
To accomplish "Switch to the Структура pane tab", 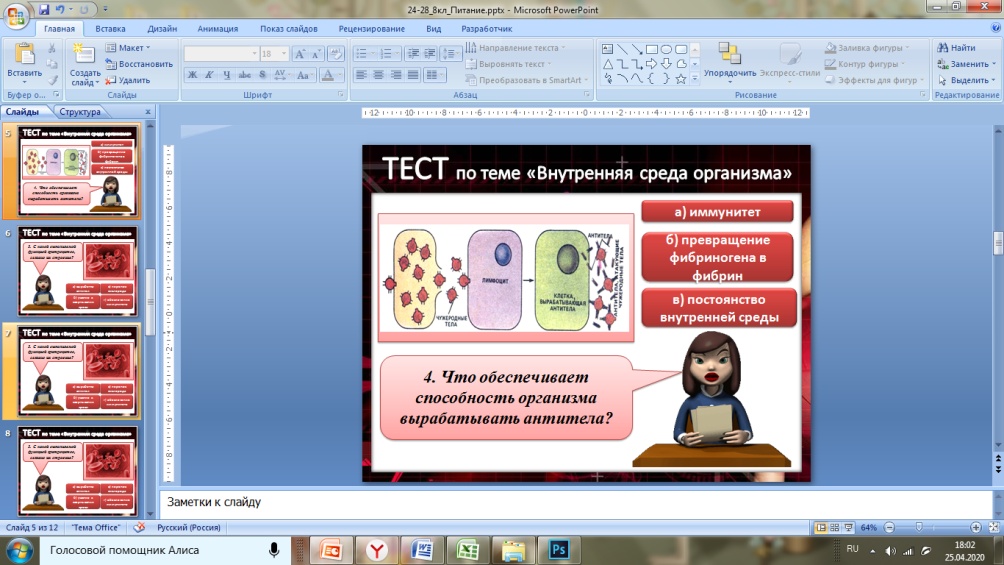I will 80,113.
